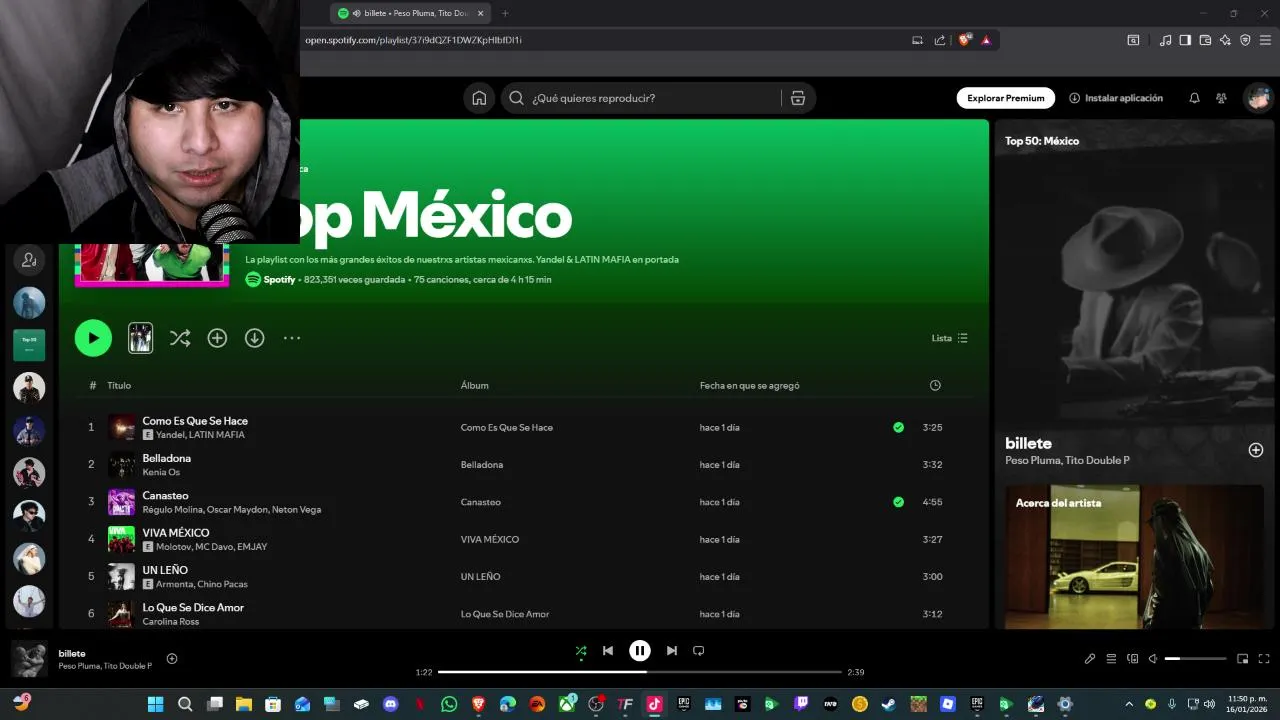Image resolution: width=1280 pixels, height=720 pixels.
Task: Toggle repeat mode in player bar
Action: pyautogui.click(x=699, y=651)
